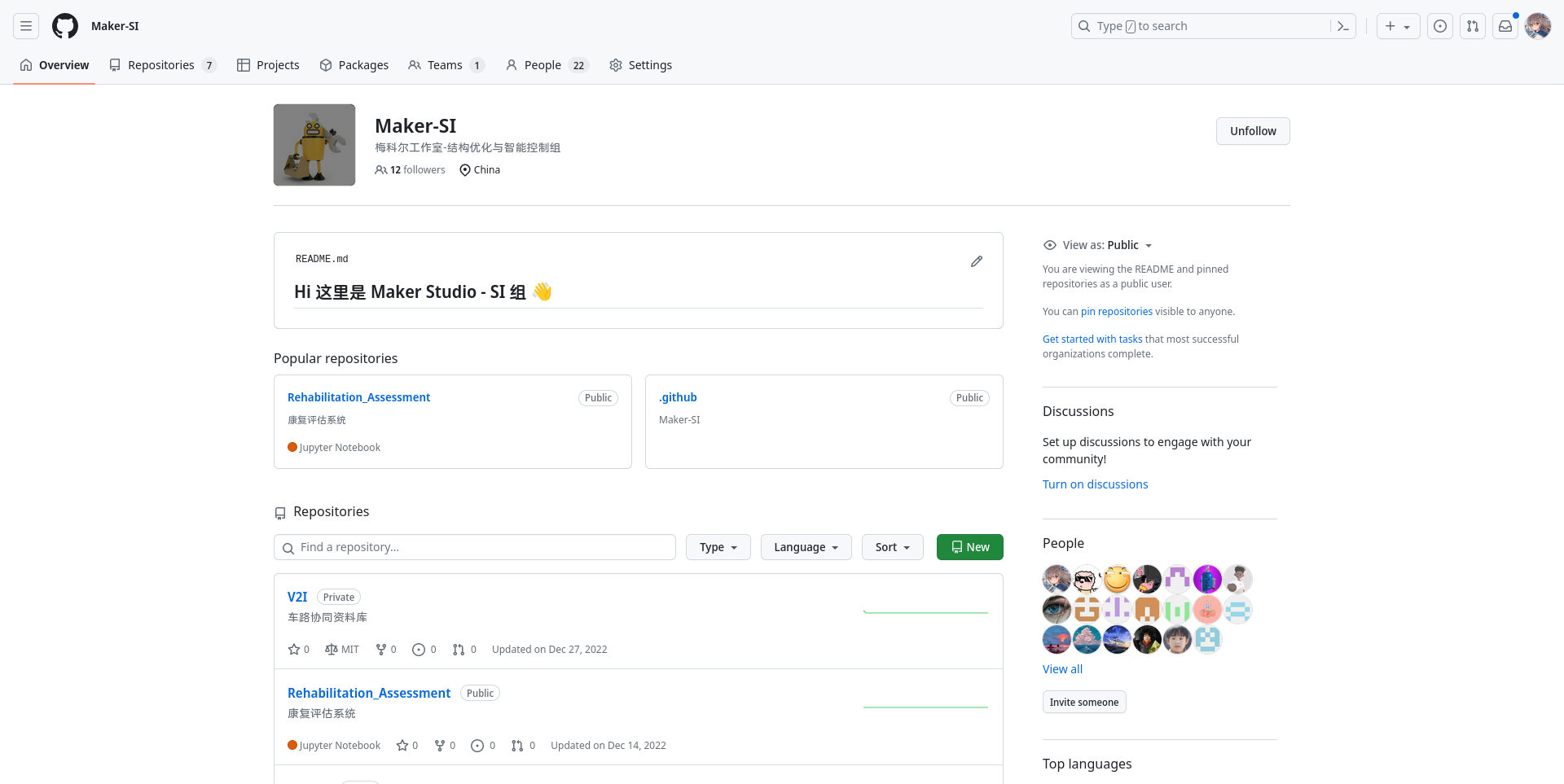This screenshot has height=784, width=1564.
Task: Switch to the Repositories tab
Action: 163,65
